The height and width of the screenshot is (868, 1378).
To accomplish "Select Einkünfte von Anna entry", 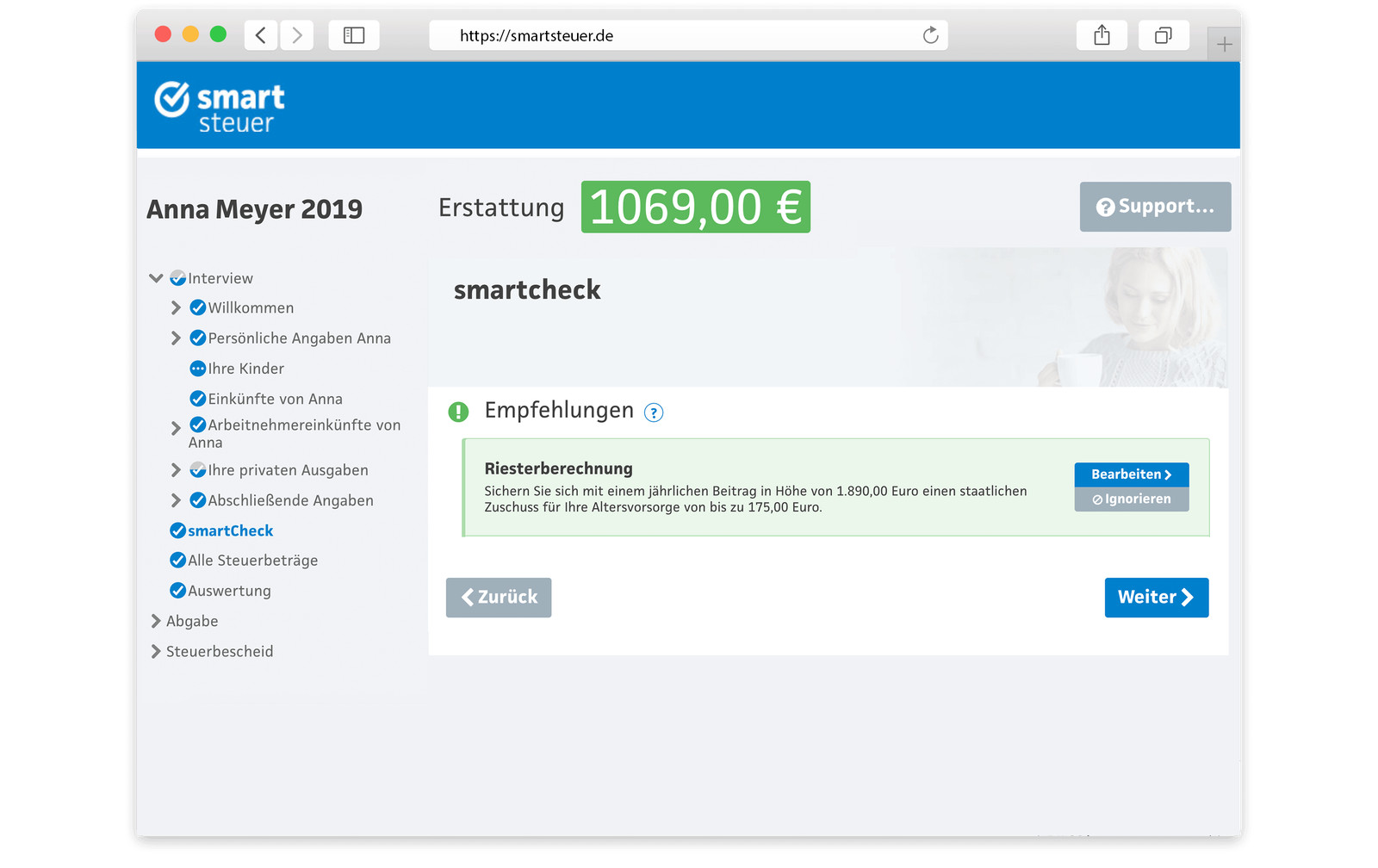I will [276, 399].
